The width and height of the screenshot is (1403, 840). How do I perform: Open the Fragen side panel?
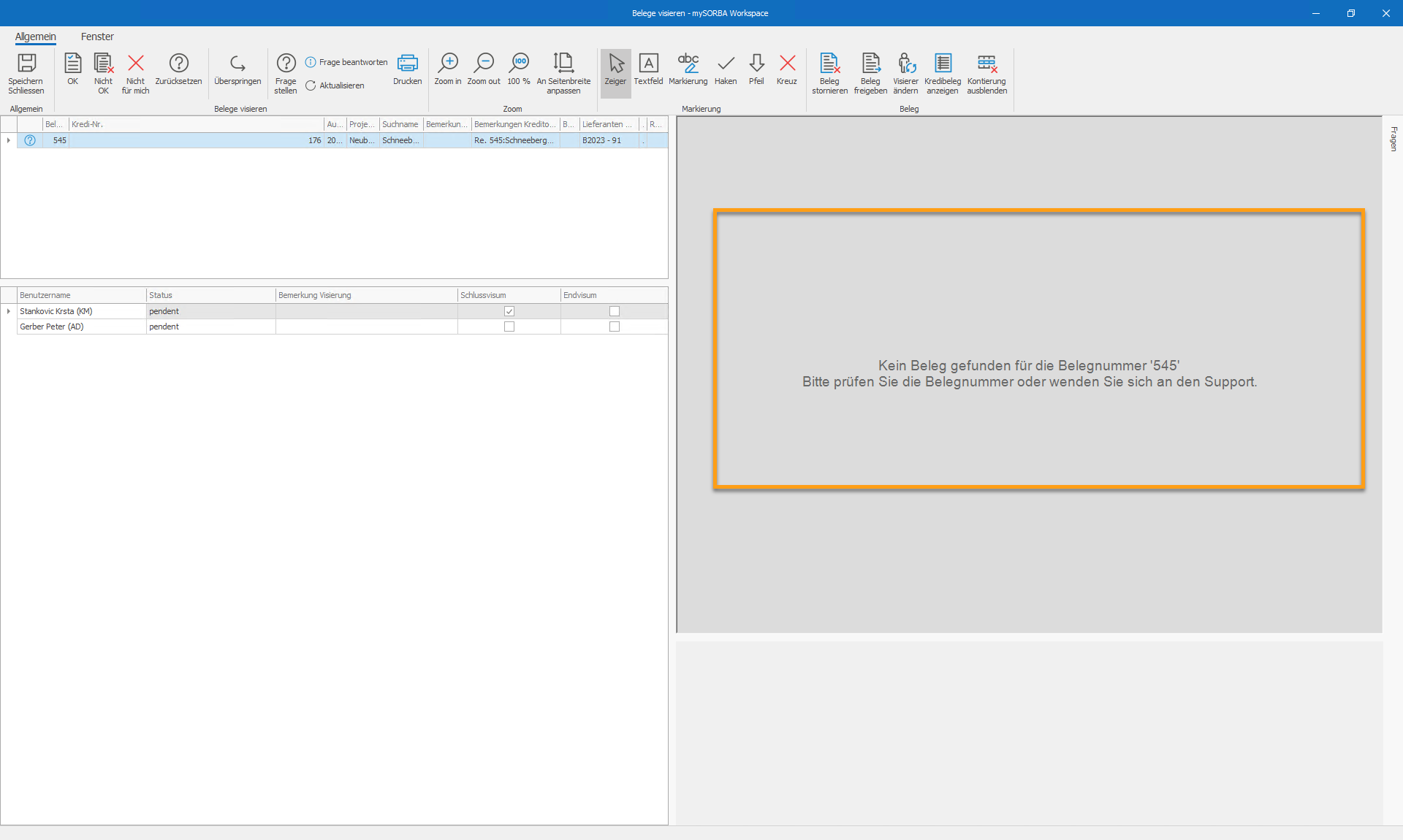(x=1394, y=139)
